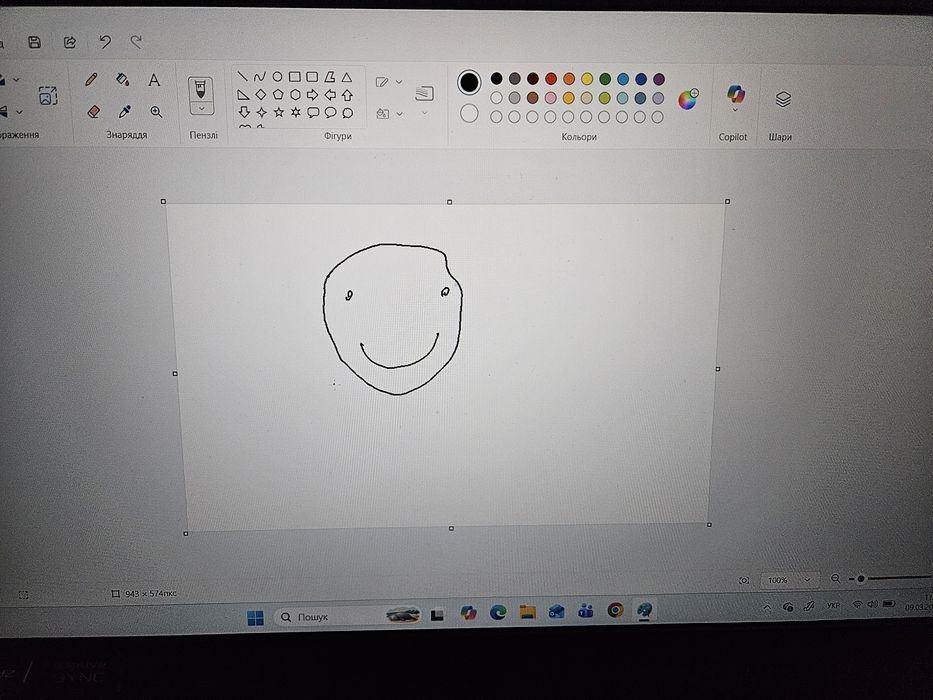Open File Explorer from the taskbar
The image size is (933, 700).
(x=527, y=611)
